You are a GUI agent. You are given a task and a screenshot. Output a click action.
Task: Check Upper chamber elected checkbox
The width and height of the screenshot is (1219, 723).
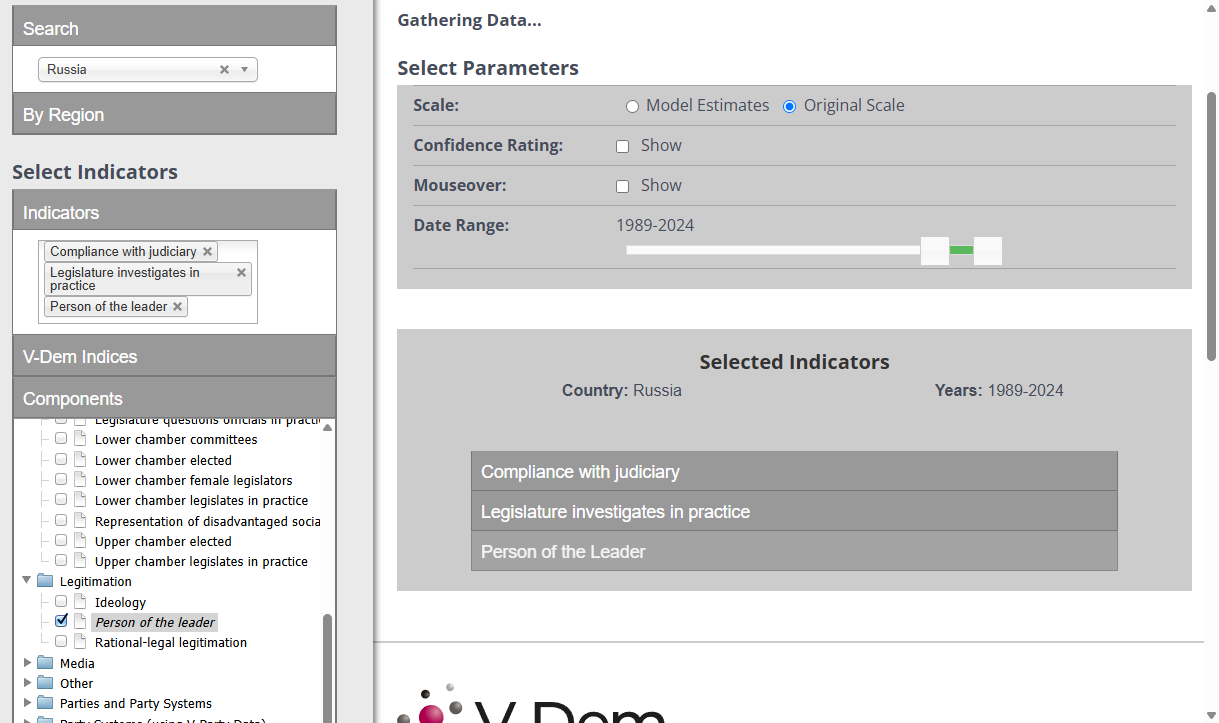coord(61,540)
